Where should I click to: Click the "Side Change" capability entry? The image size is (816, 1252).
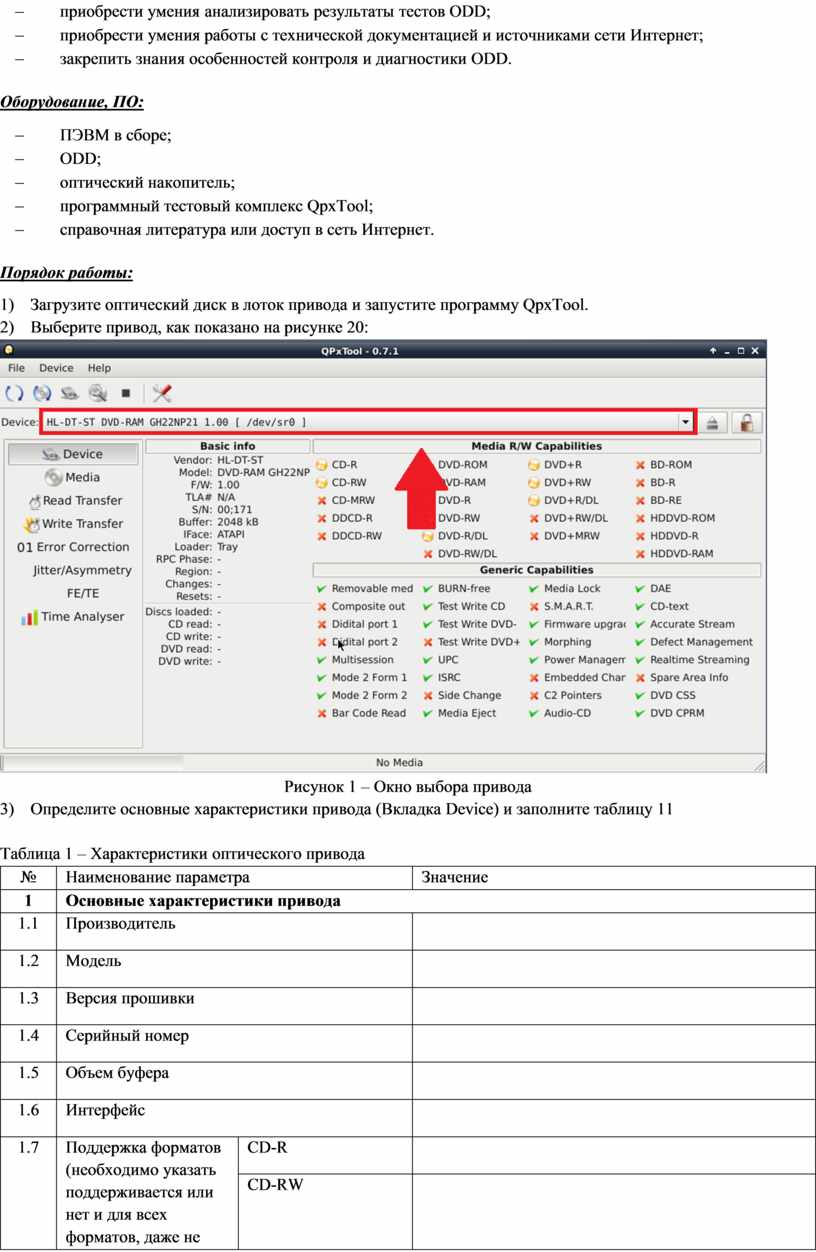point(461,695)
